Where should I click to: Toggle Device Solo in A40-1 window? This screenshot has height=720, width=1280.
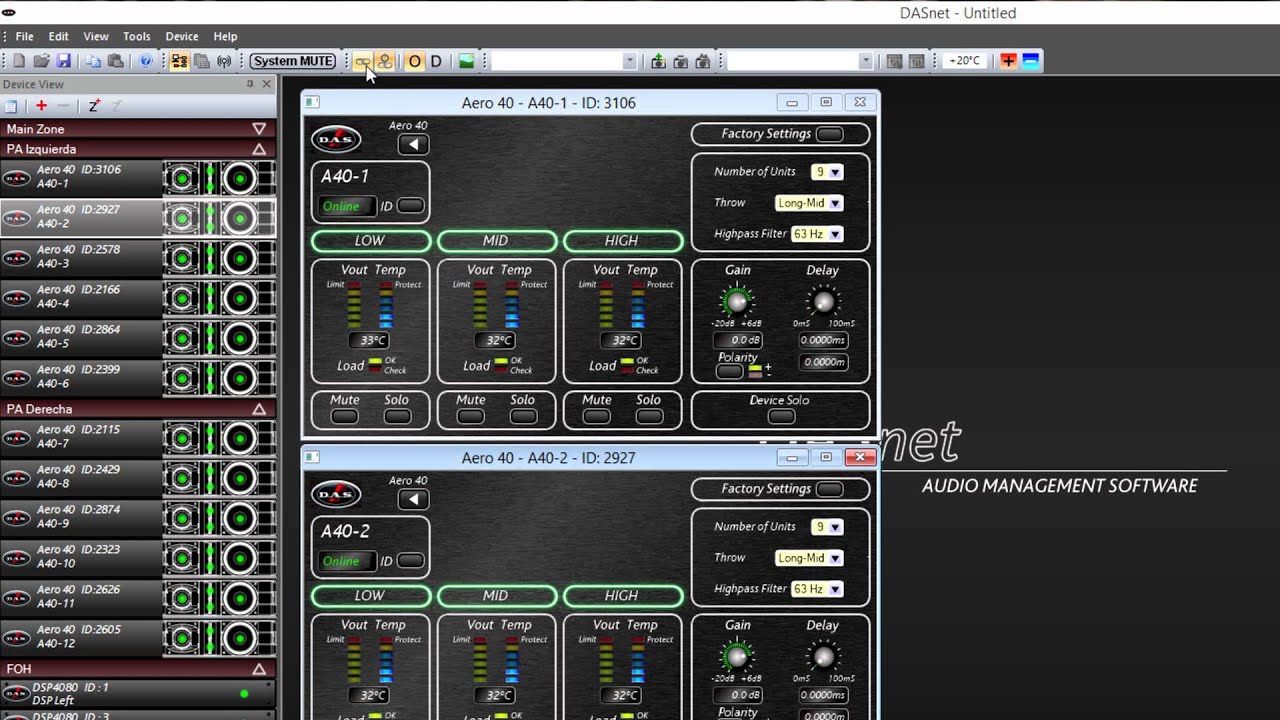pos(781,416)
